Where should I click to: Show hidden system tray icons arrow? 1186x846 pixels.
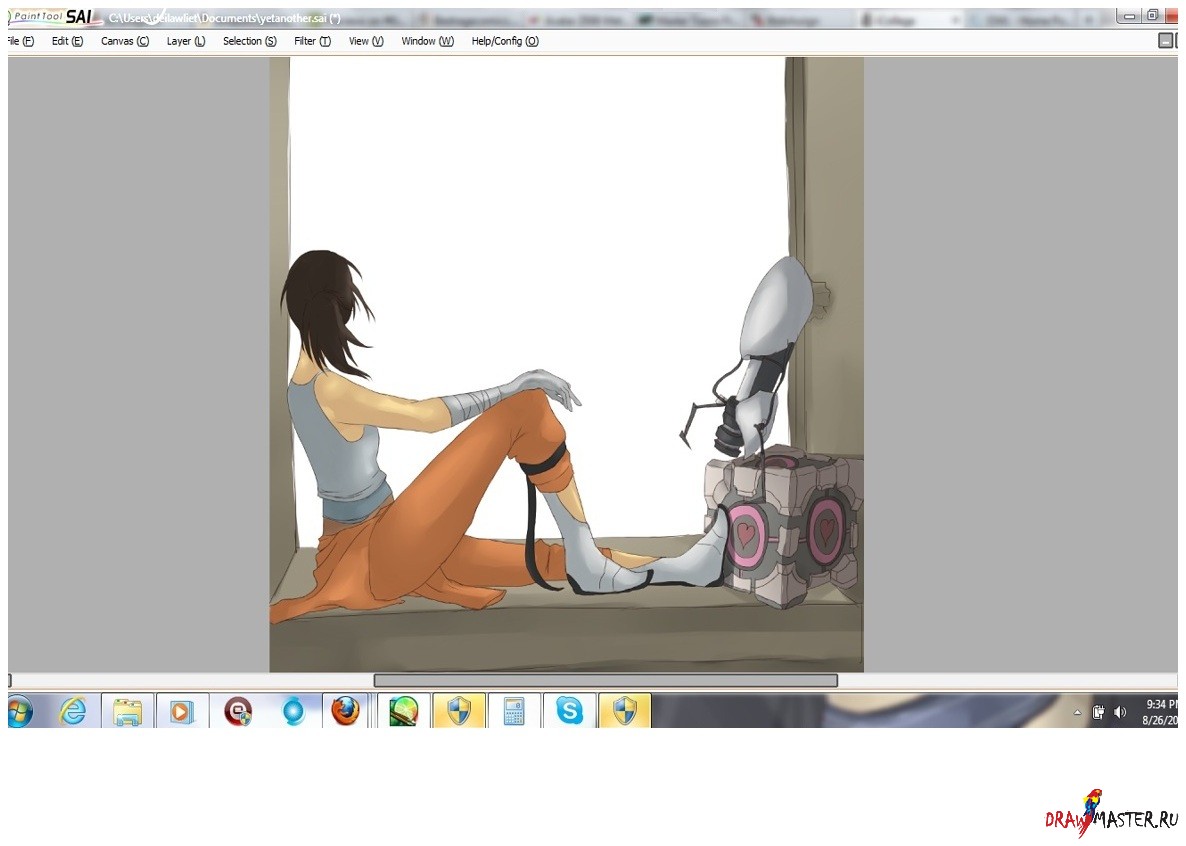[1077, 712]
